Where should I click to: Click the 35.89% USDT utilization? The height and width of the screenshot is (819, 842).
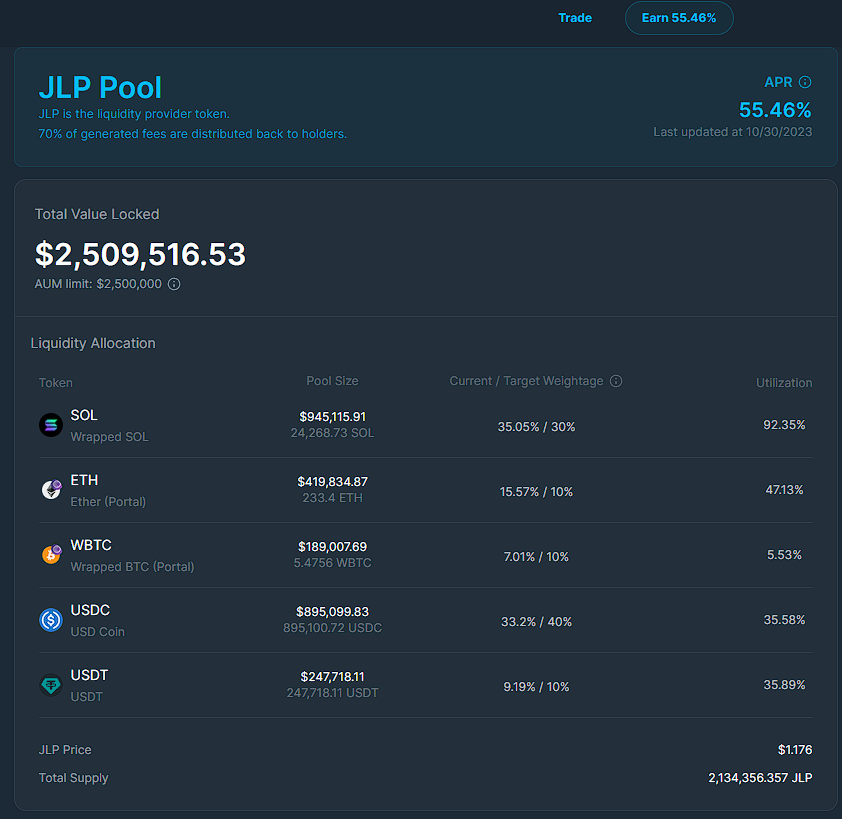click(x=784, y=685)
